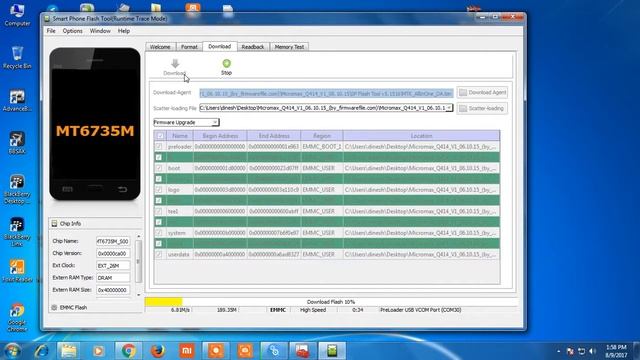Select the BlackBerry Link desktop icon
Screen dimensions: 640x360
click(17, 232)
